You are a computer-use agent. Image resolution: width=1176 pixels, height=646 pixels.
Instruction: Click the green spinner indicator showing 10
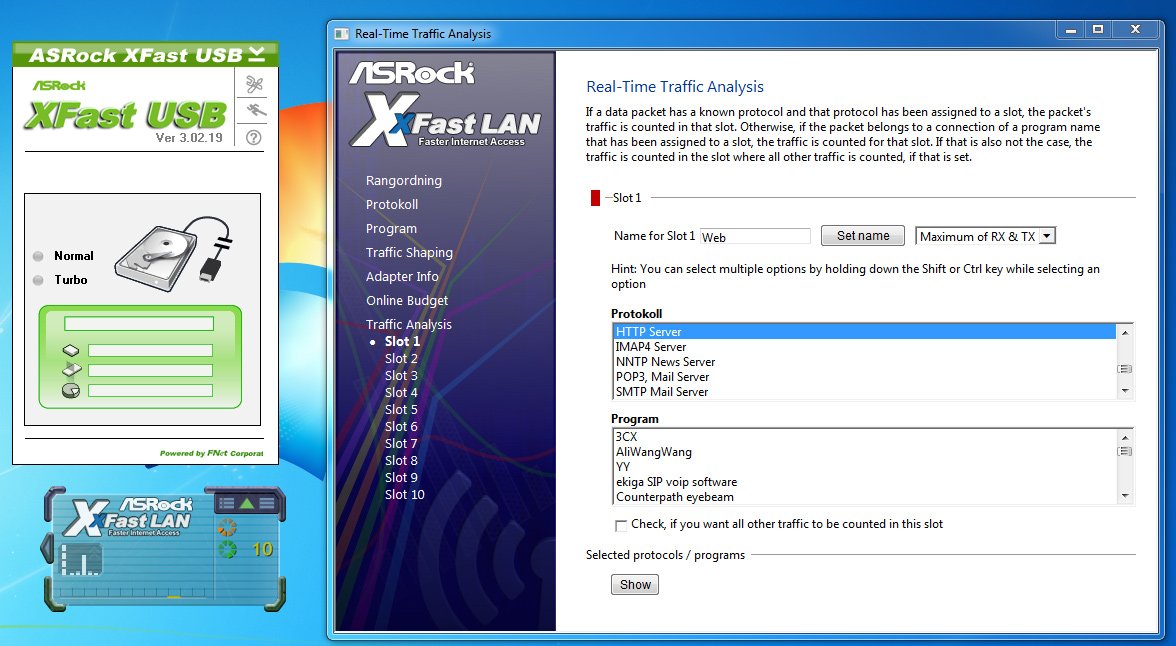pyautogui.click(x=227, y=550)
